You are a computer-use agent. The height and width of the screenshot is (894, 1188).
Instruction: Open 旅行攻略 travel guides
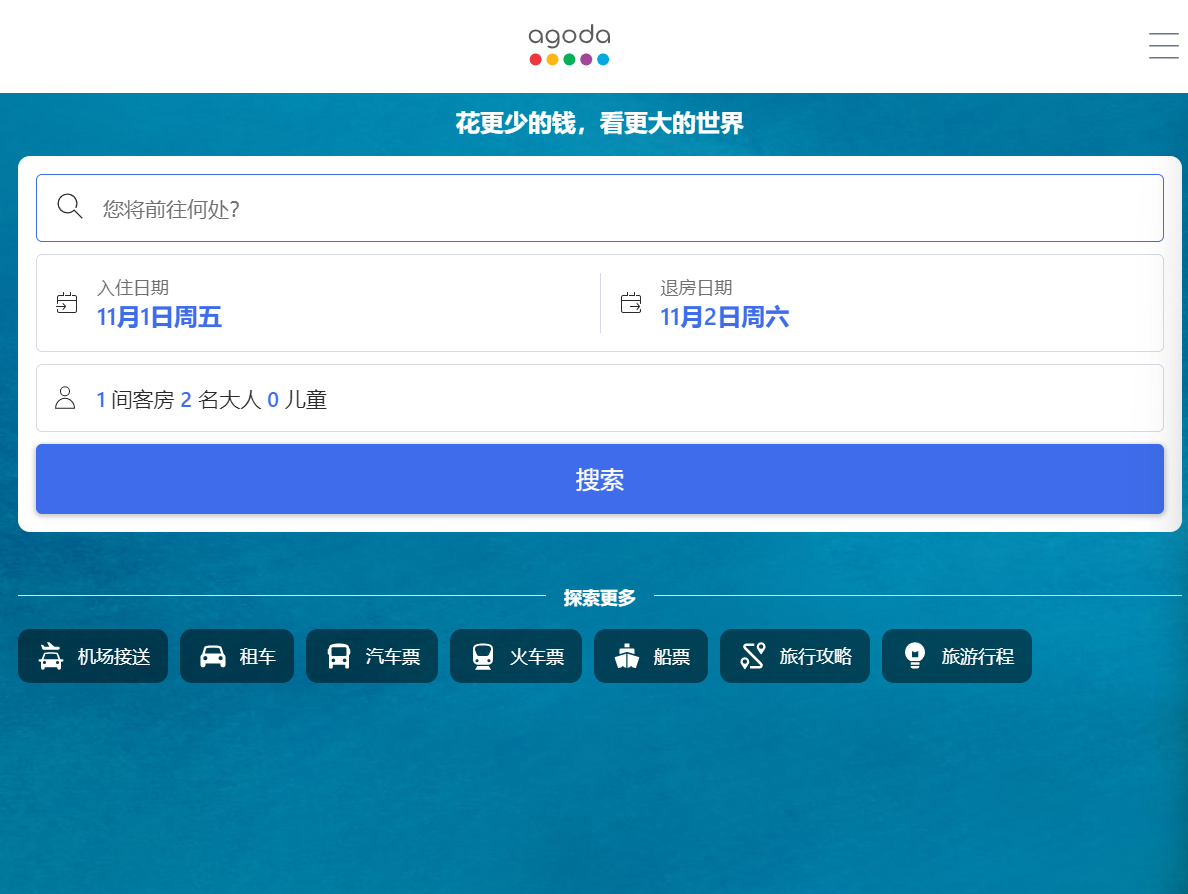point(794,656)
